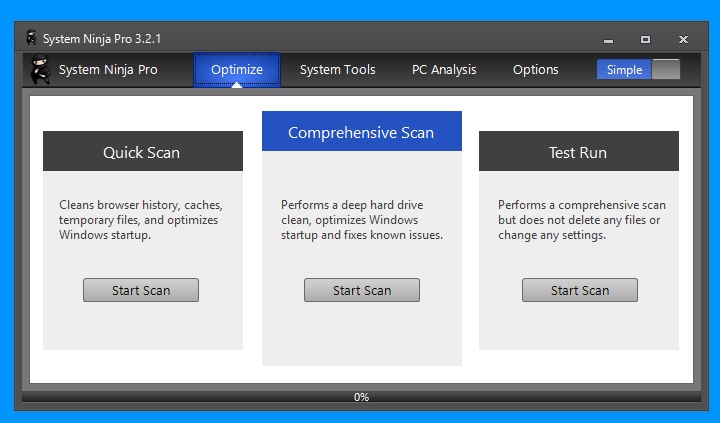Toggle the Simple mode switch
720x423 pixels.
pyautogui.click(x=638, y=69)
